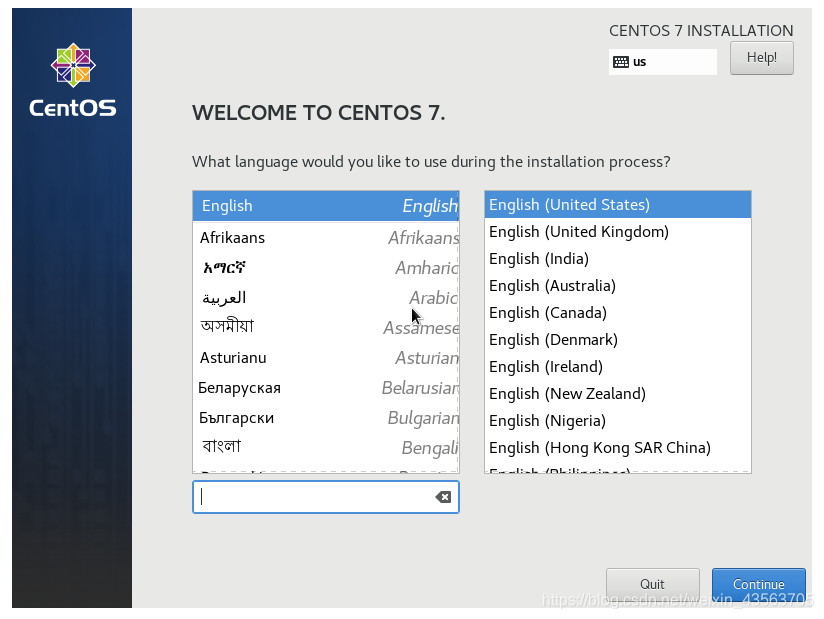Select Asturianu in the language list
This screenshot has height=619, width=824.
pyautogui.click(x=326, y=358)
